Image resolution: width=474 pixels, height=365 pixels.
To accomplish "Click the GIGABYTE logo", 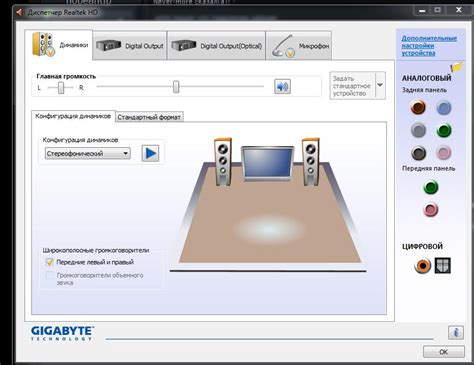I will (x=62, y=333).
